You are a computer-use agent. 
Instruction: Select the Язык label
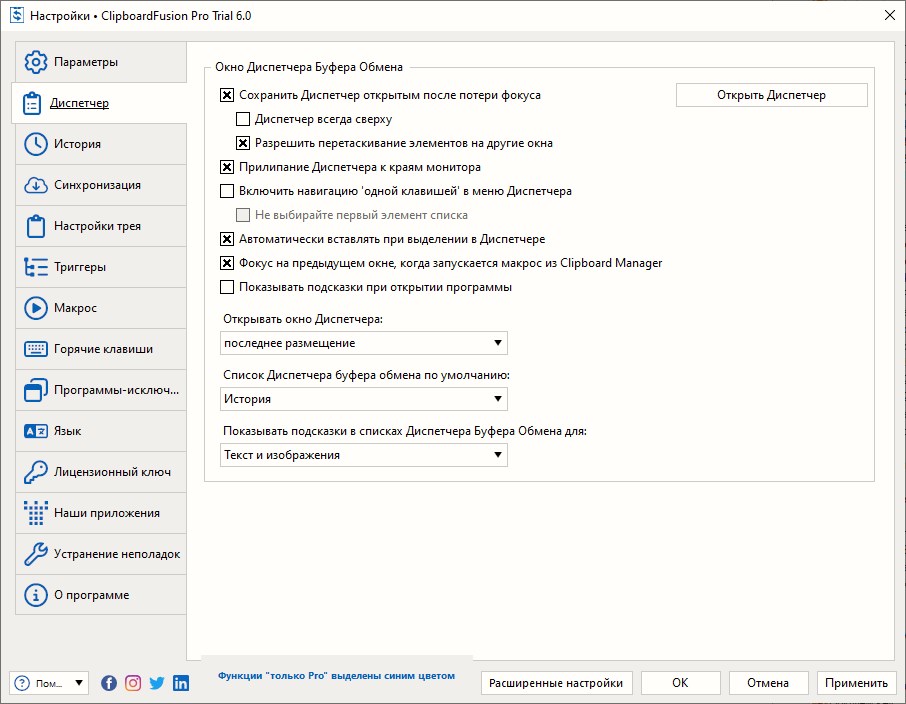tap(67, 431)
